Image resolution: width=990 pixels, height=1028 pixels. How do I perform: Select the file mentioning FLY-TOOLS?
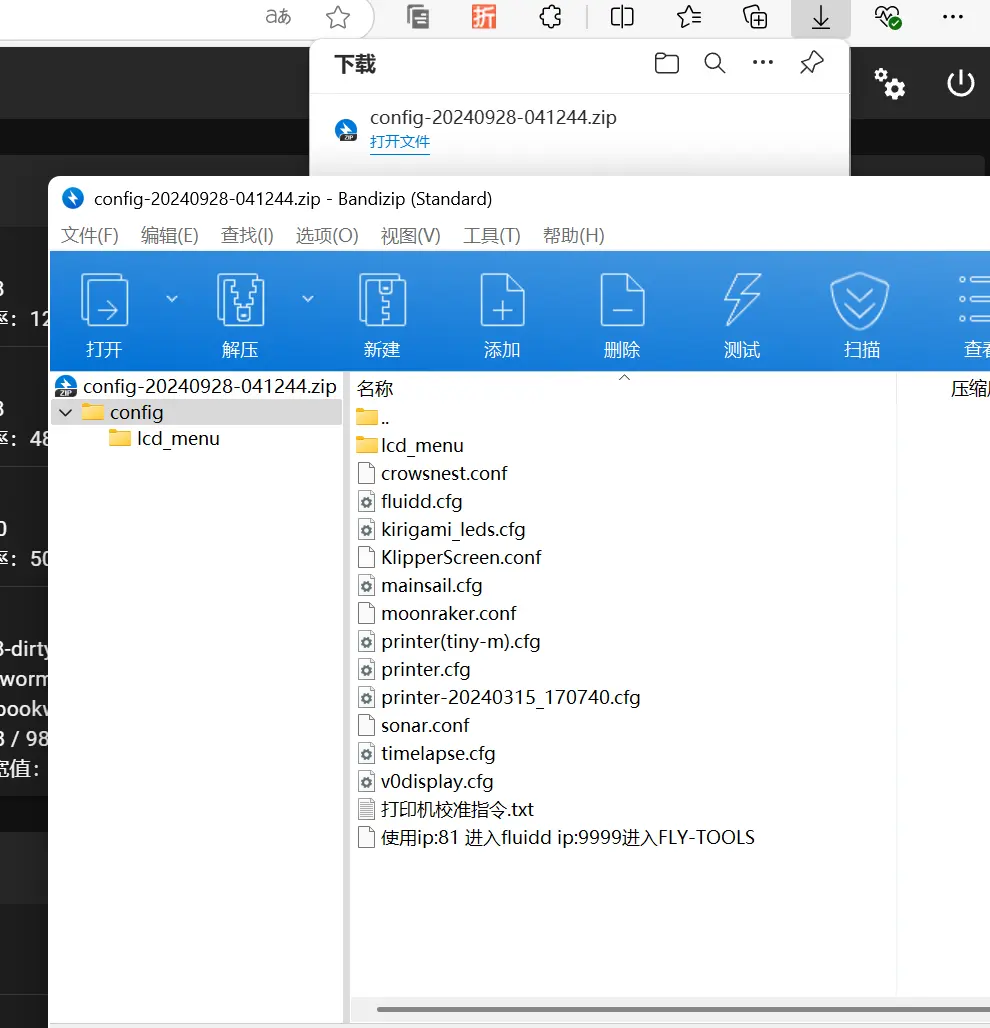[556, 838]
